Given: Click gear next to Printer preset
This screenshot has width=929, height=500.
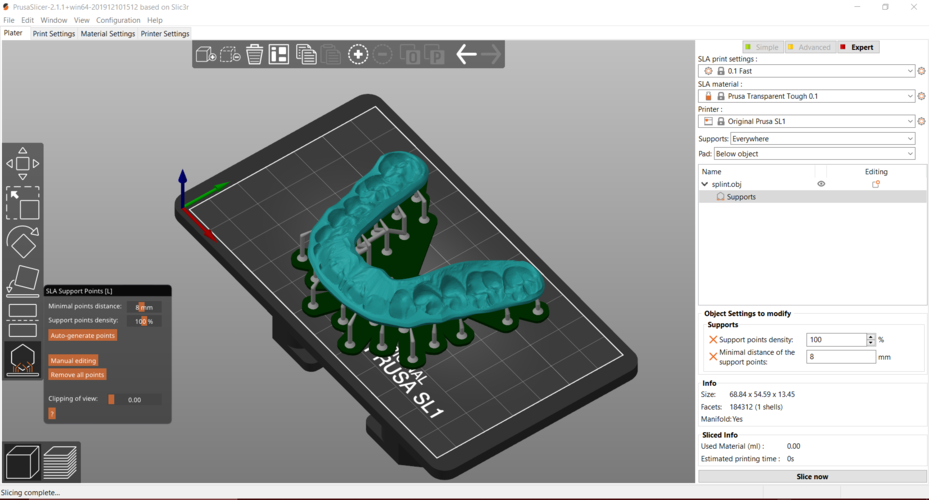Looking at the screenshot, I should (x=921, y=121).
